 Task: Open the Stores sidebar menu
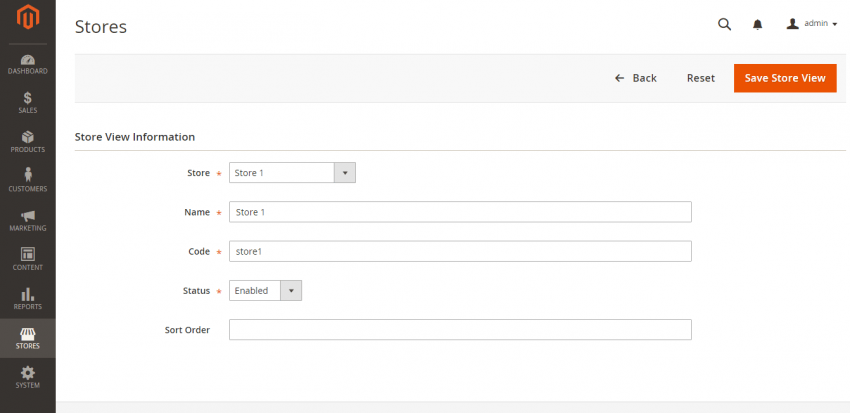[28, 338]
